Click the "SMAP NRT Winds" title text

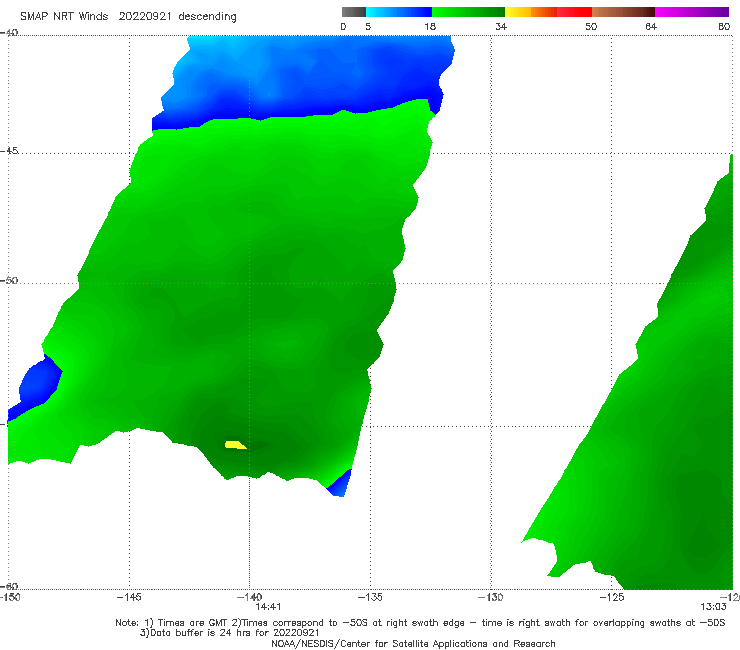coord(64,17)
